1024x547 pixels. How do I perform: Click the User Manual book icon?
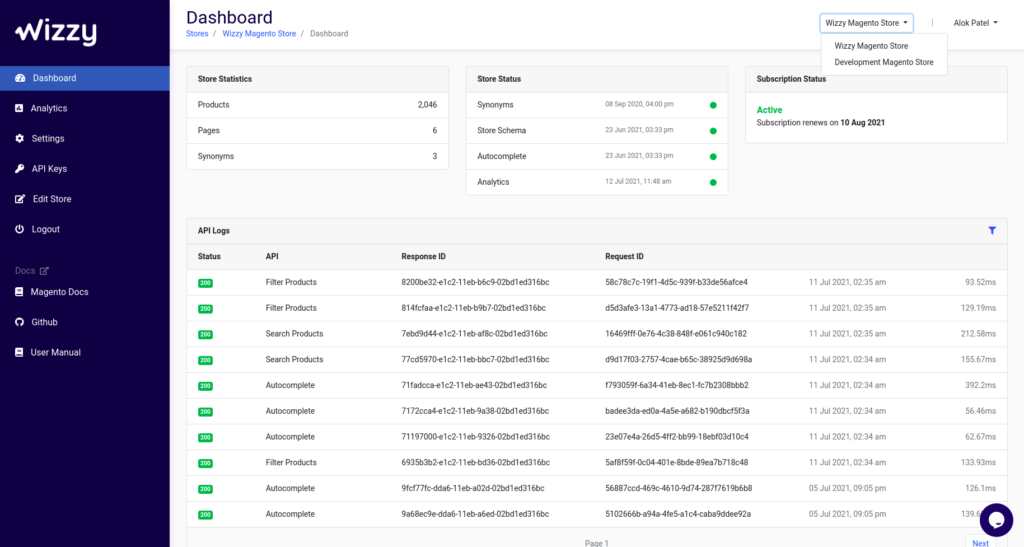[x=19, y=352]
